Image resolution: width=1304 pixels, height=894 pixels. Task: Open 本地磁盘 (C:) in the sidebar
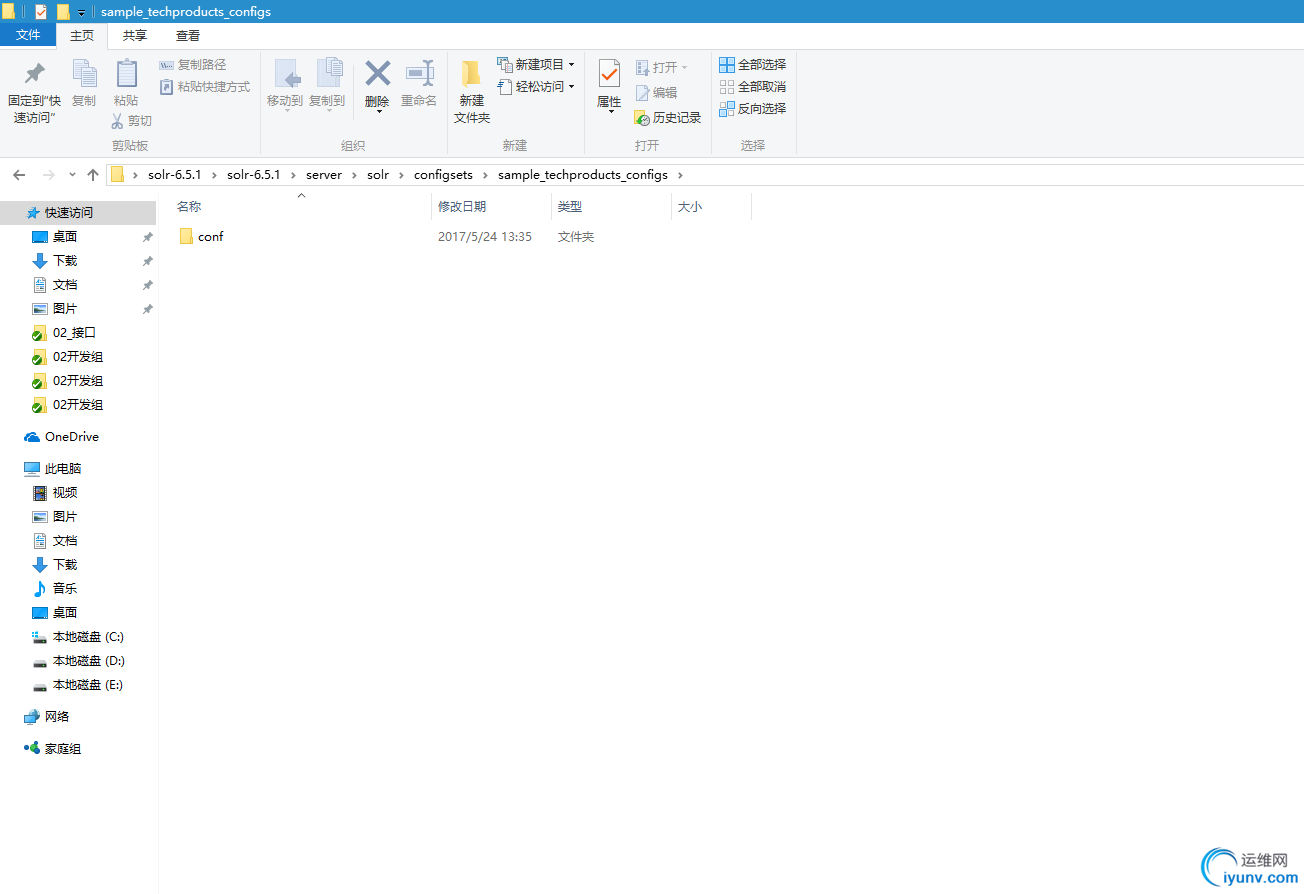78,637
